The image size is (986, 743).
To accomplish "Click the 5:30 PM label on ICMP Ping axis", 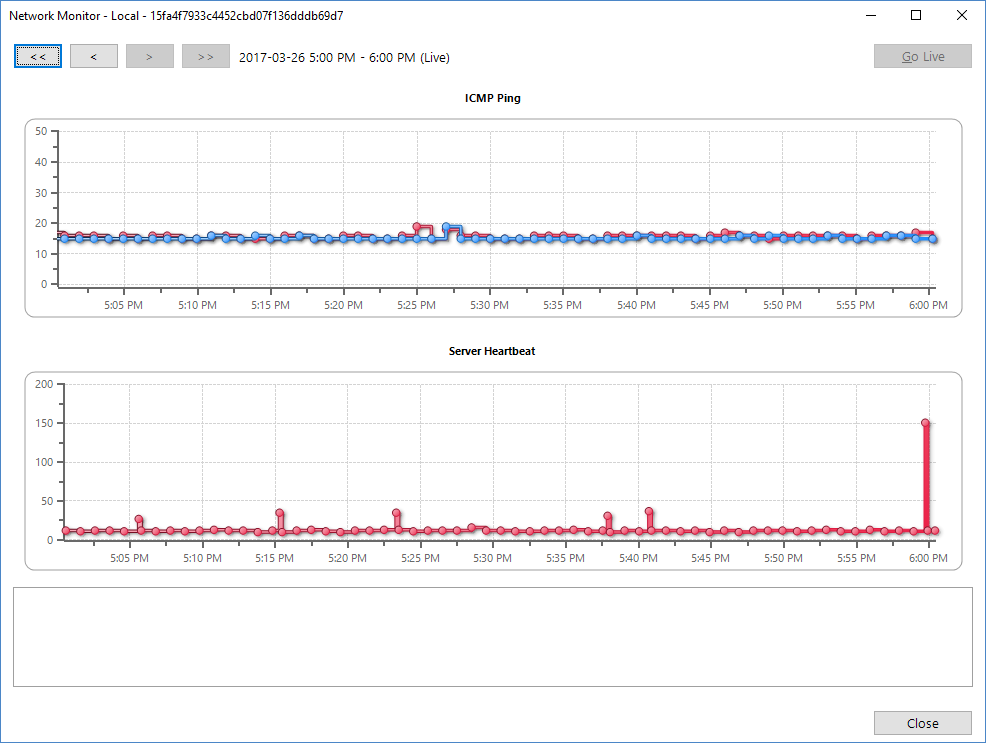I will (x=489, y=305).
